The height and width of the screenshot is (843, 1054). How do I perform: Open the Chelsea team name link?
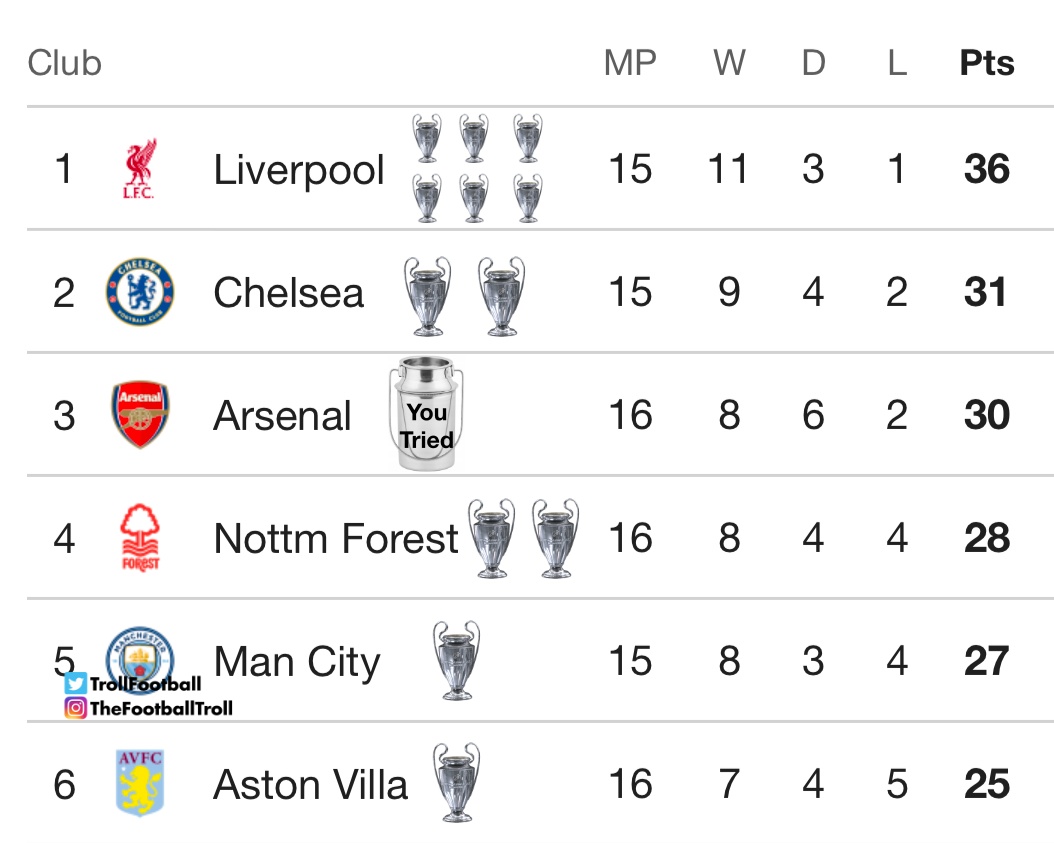coord(289,293)
